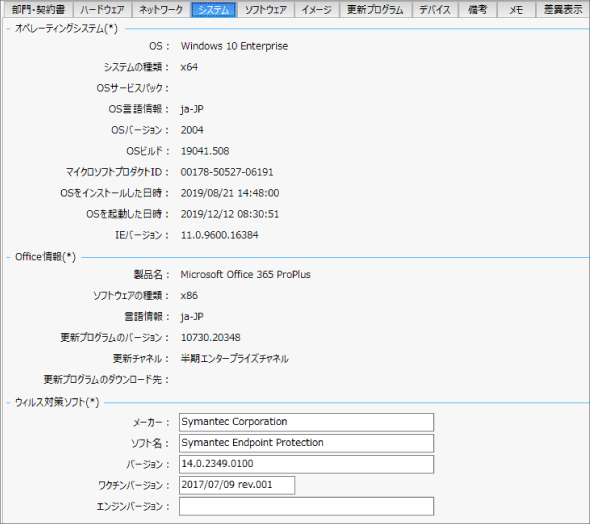Click the OSを起動した日時 label

(x=128, y=214)
